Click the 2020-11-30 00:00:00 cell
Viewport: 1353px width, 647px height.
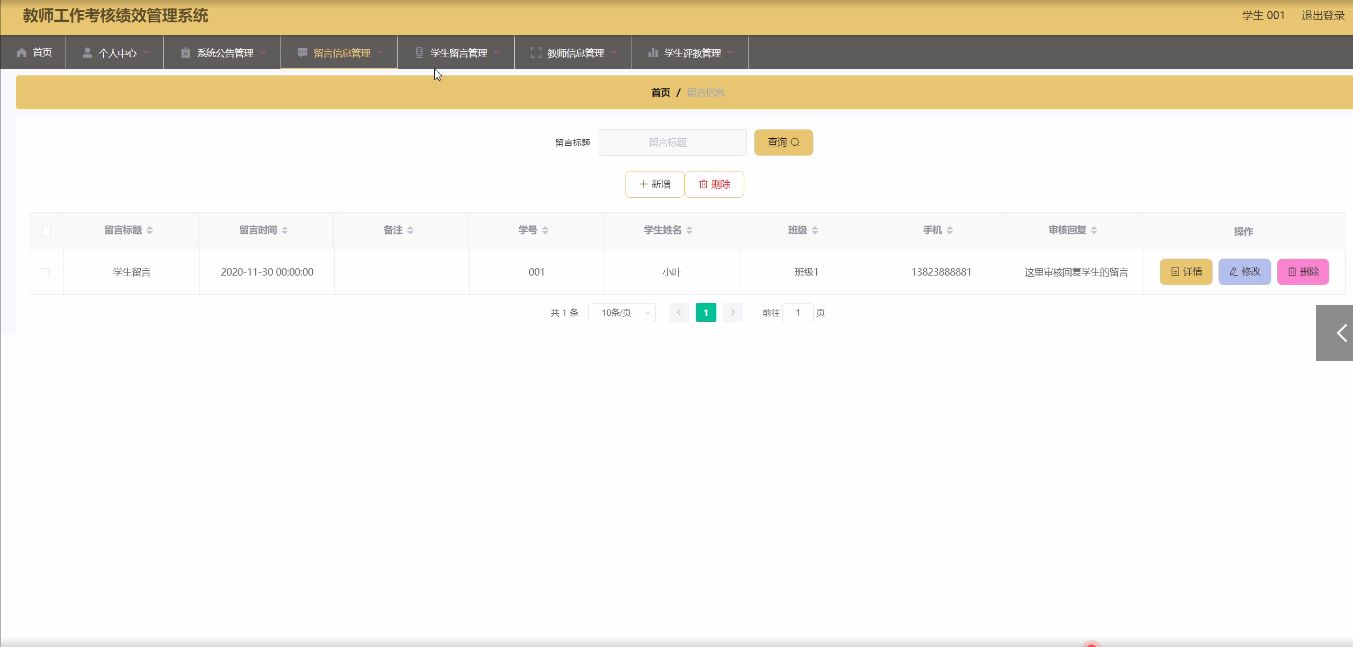[x=267, y=272]
